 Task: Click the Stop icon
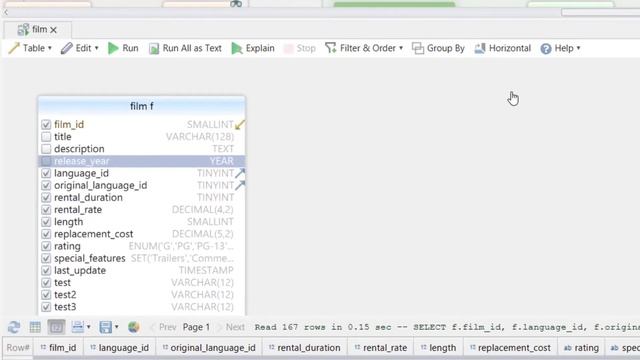(288, 49)
